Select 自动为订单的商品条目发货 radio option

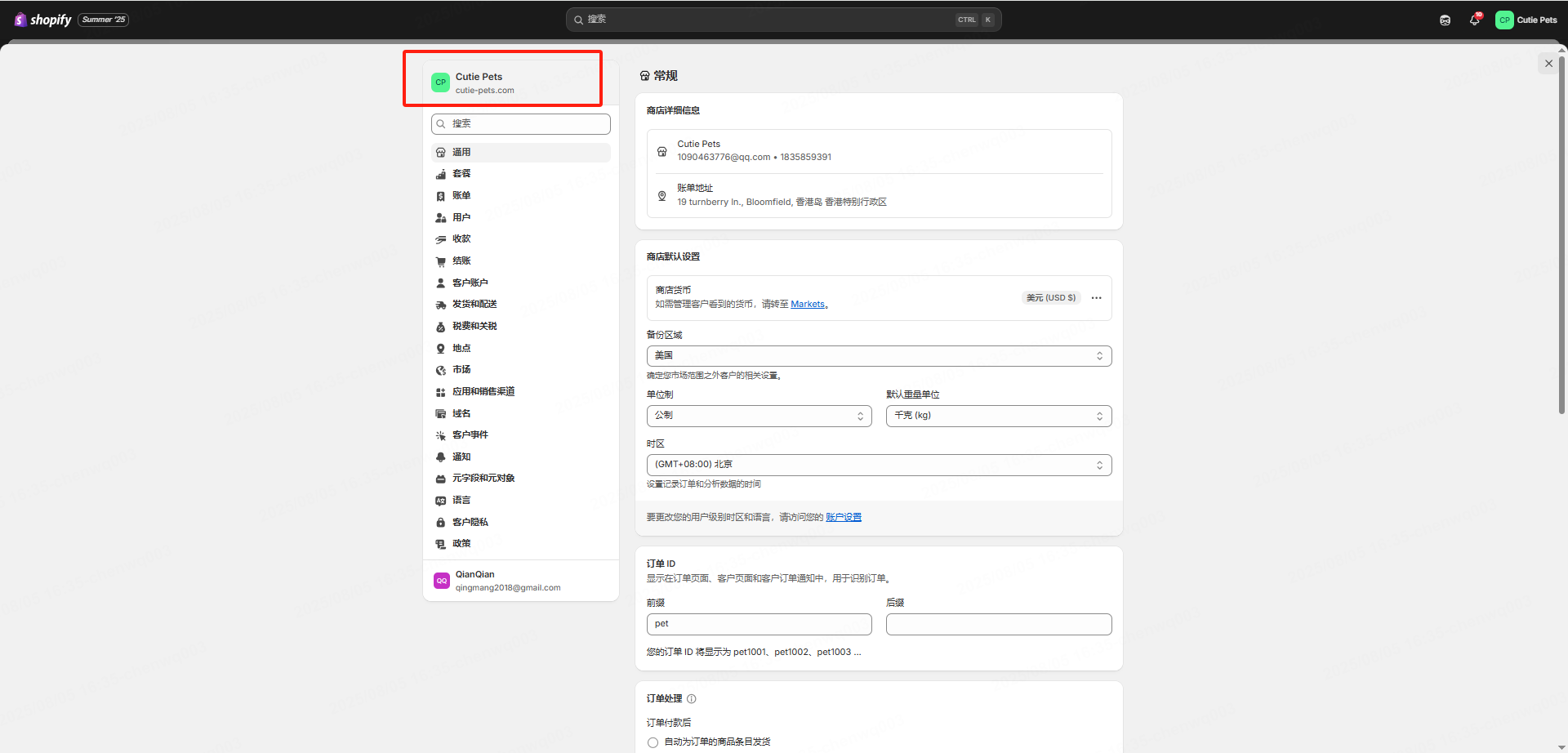(653, 742)
